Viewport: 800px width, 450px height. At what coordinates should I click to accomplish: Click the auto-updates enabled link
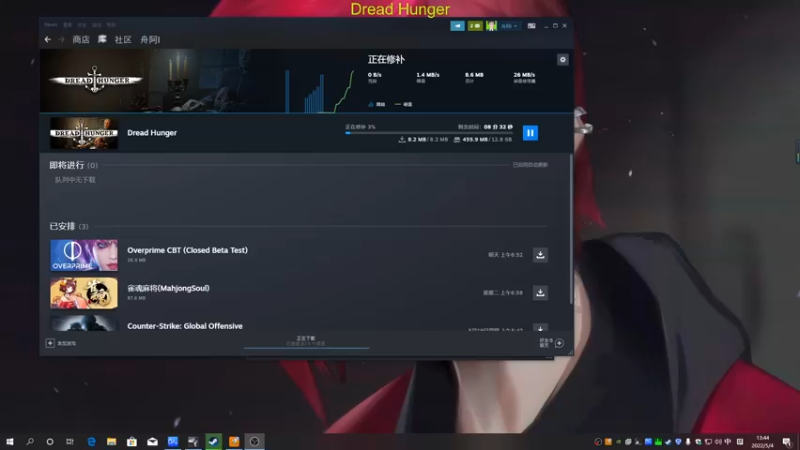pos(530,165)
